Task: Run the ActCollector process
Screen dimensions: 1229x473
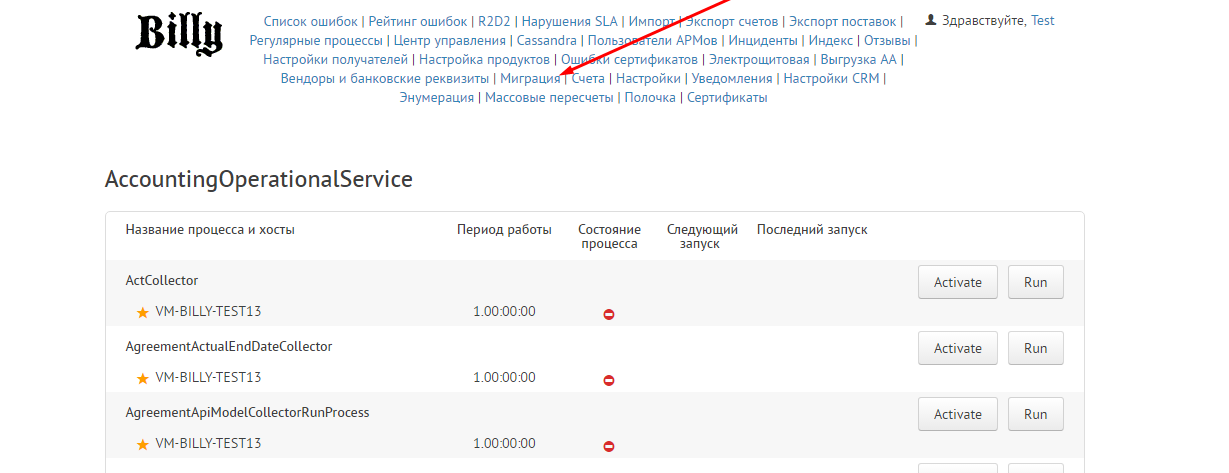Action: tap(1035, 282)
